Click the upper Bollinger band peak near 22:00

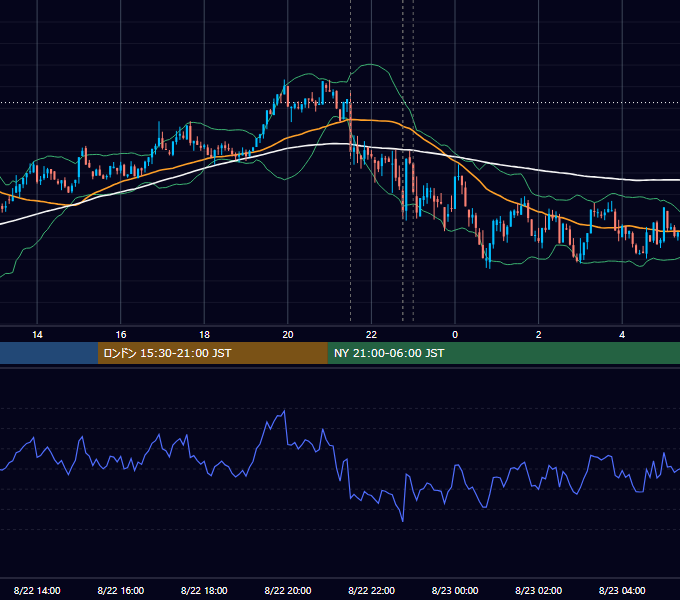371,65
